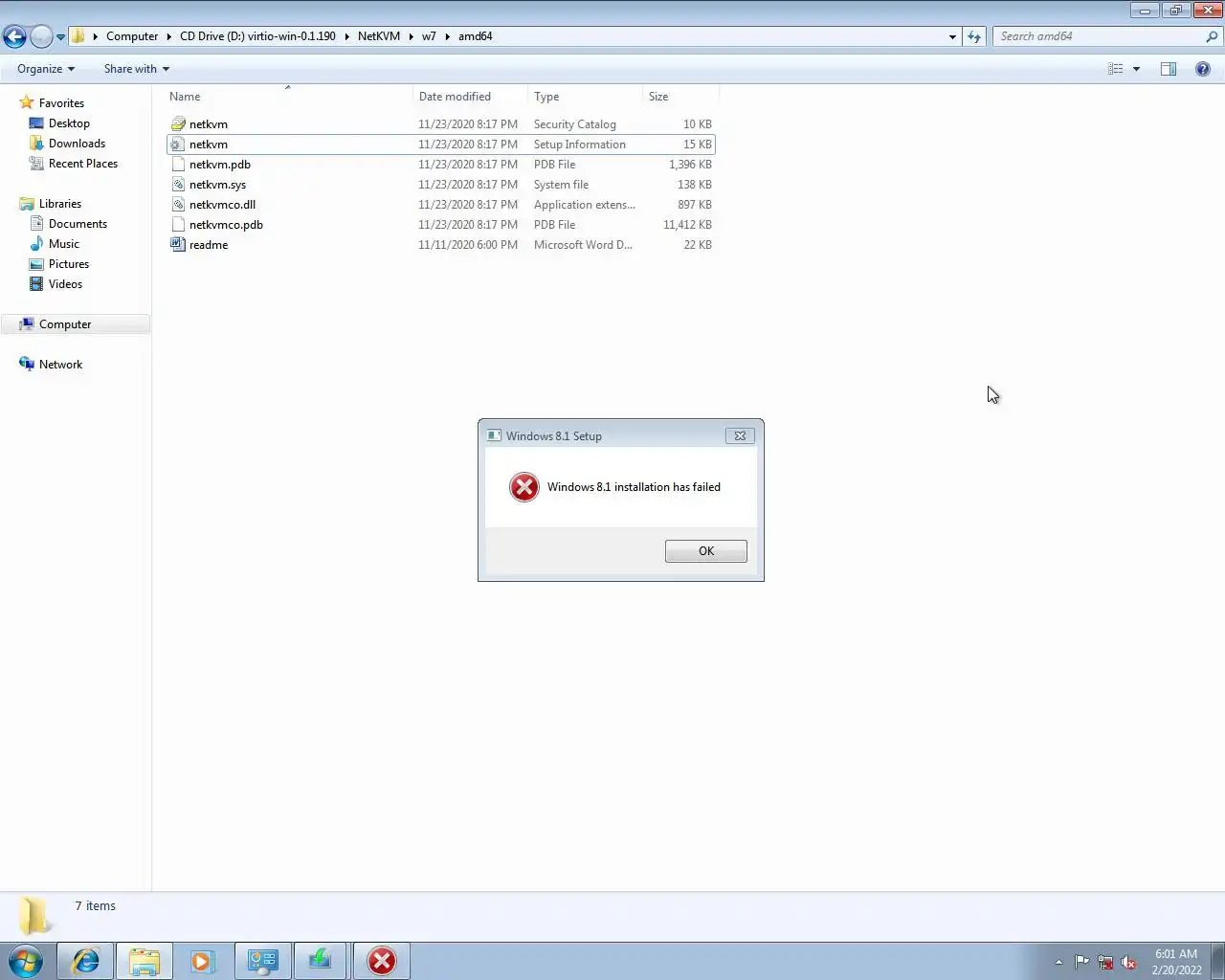Select the netkvmco.pdb file icon
Viewport: 1225px width, 980px height.
tap(178, 225)
